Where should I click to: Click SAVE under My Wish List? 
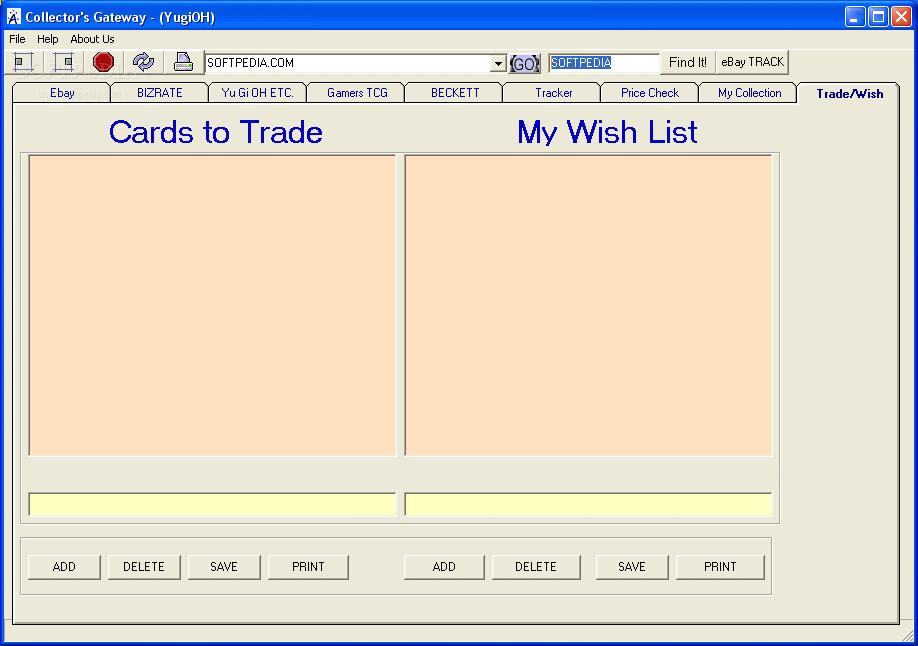coord(632,567)
